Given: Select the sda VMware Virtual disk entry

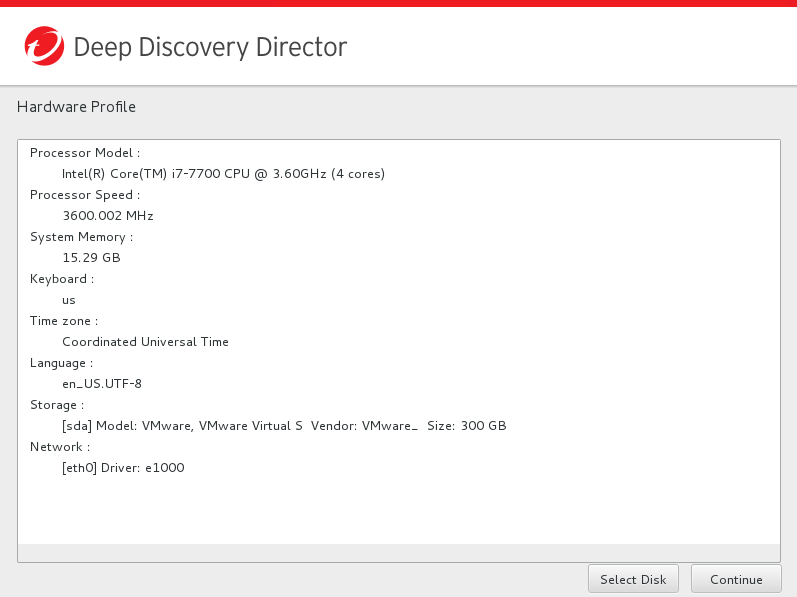Looking at the screenshot, I should point(284,426).
